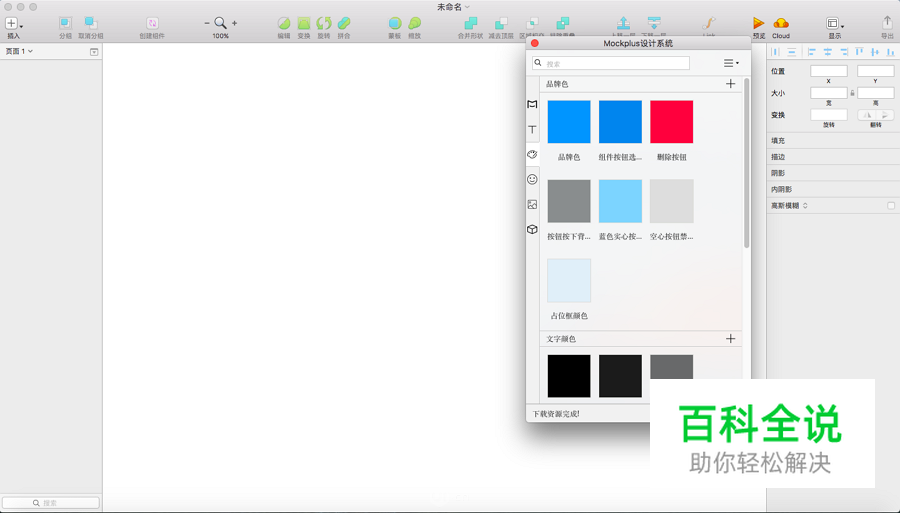
Task: Select the pure black text color swatch
Action: [569, 376]
